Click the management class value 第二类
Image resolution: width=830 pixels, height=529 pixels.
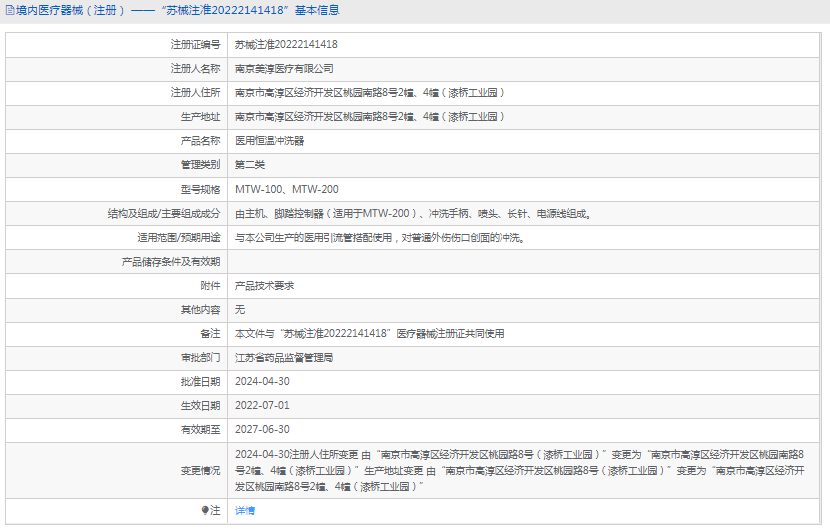click(x=249, y=165)
